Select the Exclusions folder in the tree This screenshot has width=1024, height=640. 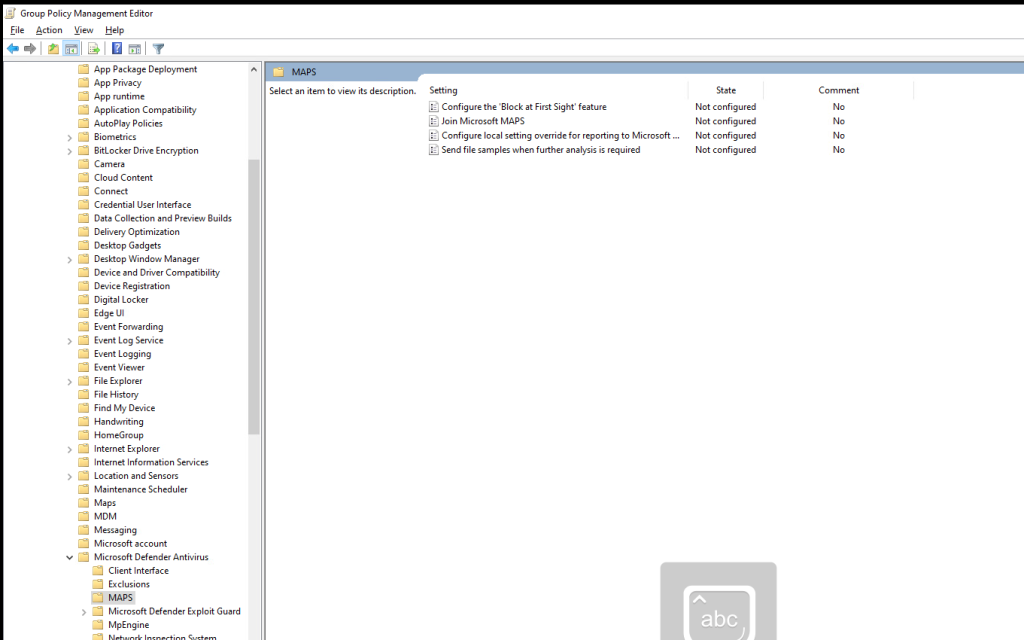tap(128, 584)
